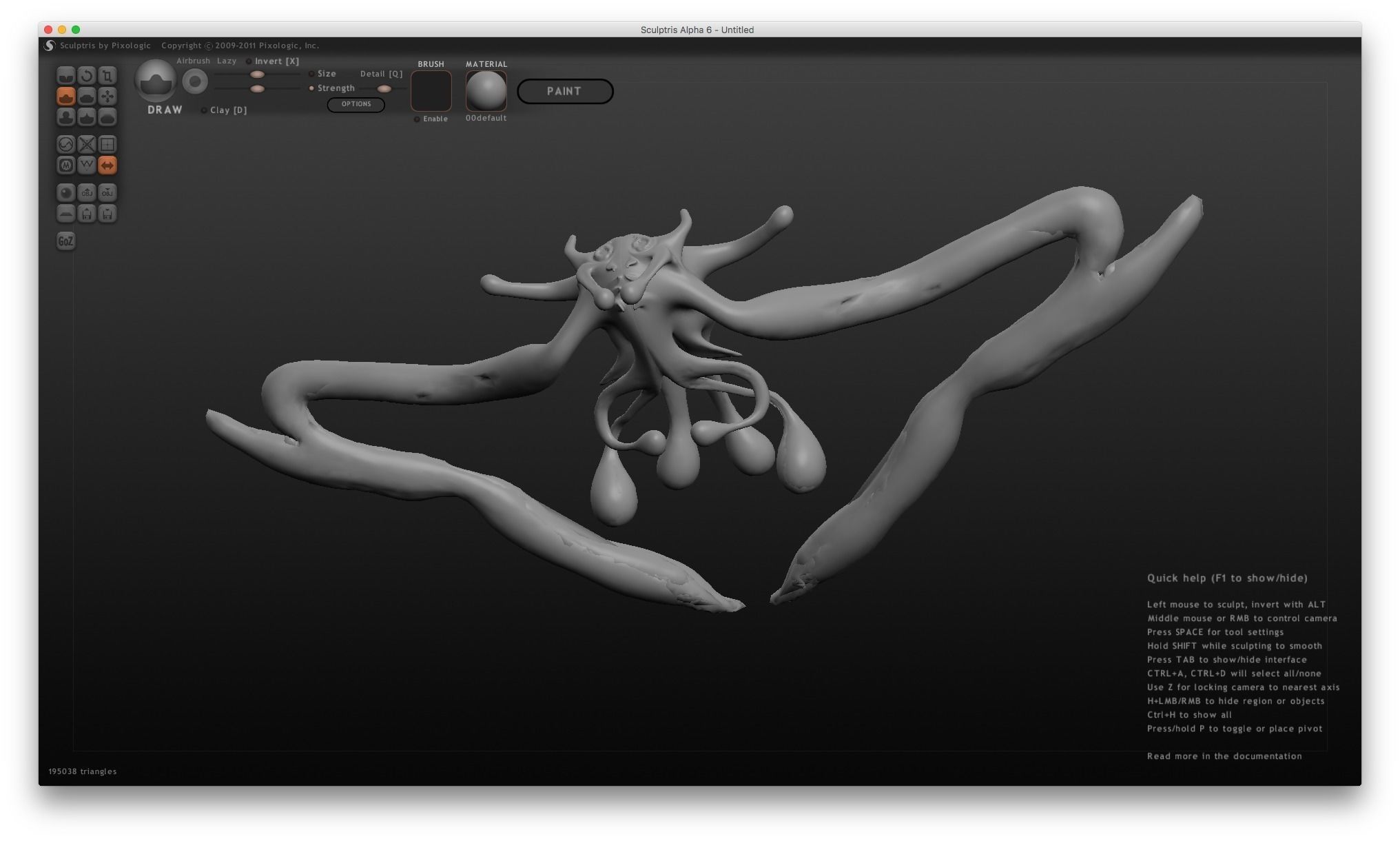Open the brush OPTIONS button
Image resolution: width=1400 pixels, height=841 pixels.
click(x=356, y=104)
